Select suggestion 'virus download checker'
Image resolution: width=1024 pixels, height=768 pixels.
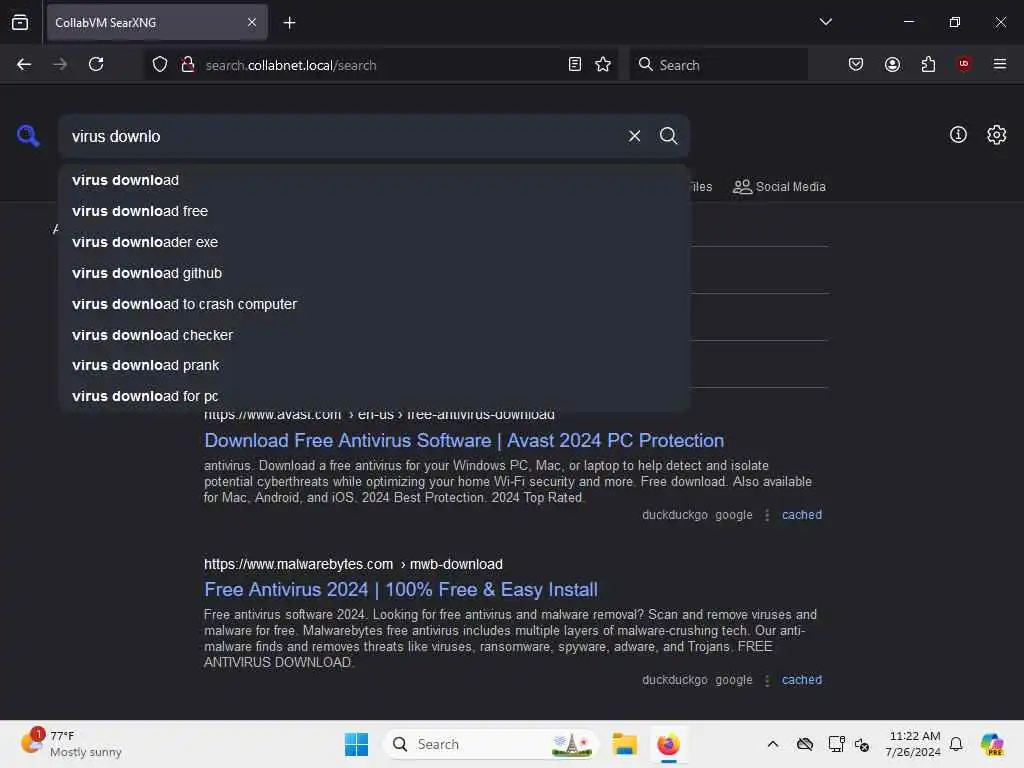tap(374, 335)
